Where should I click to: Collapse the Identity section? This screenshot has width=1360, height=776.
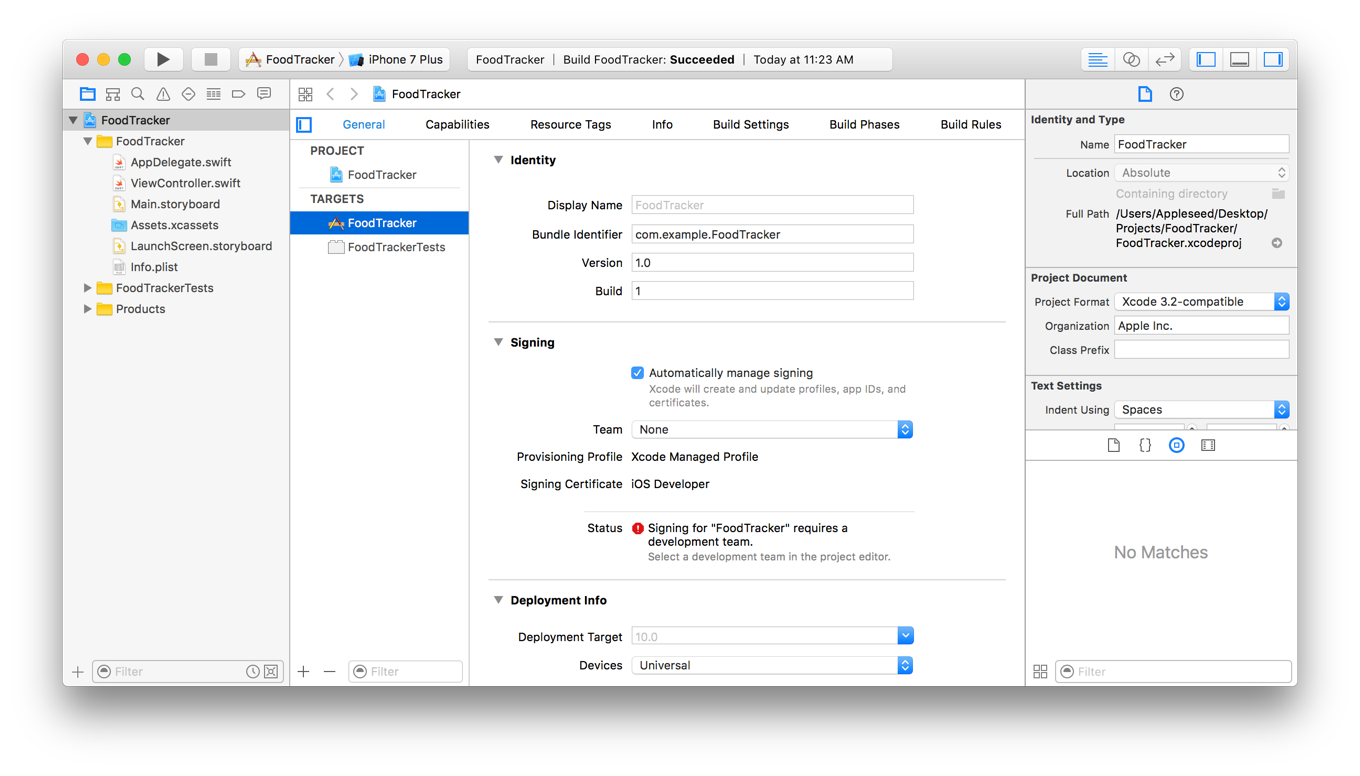tap(498, 160)
